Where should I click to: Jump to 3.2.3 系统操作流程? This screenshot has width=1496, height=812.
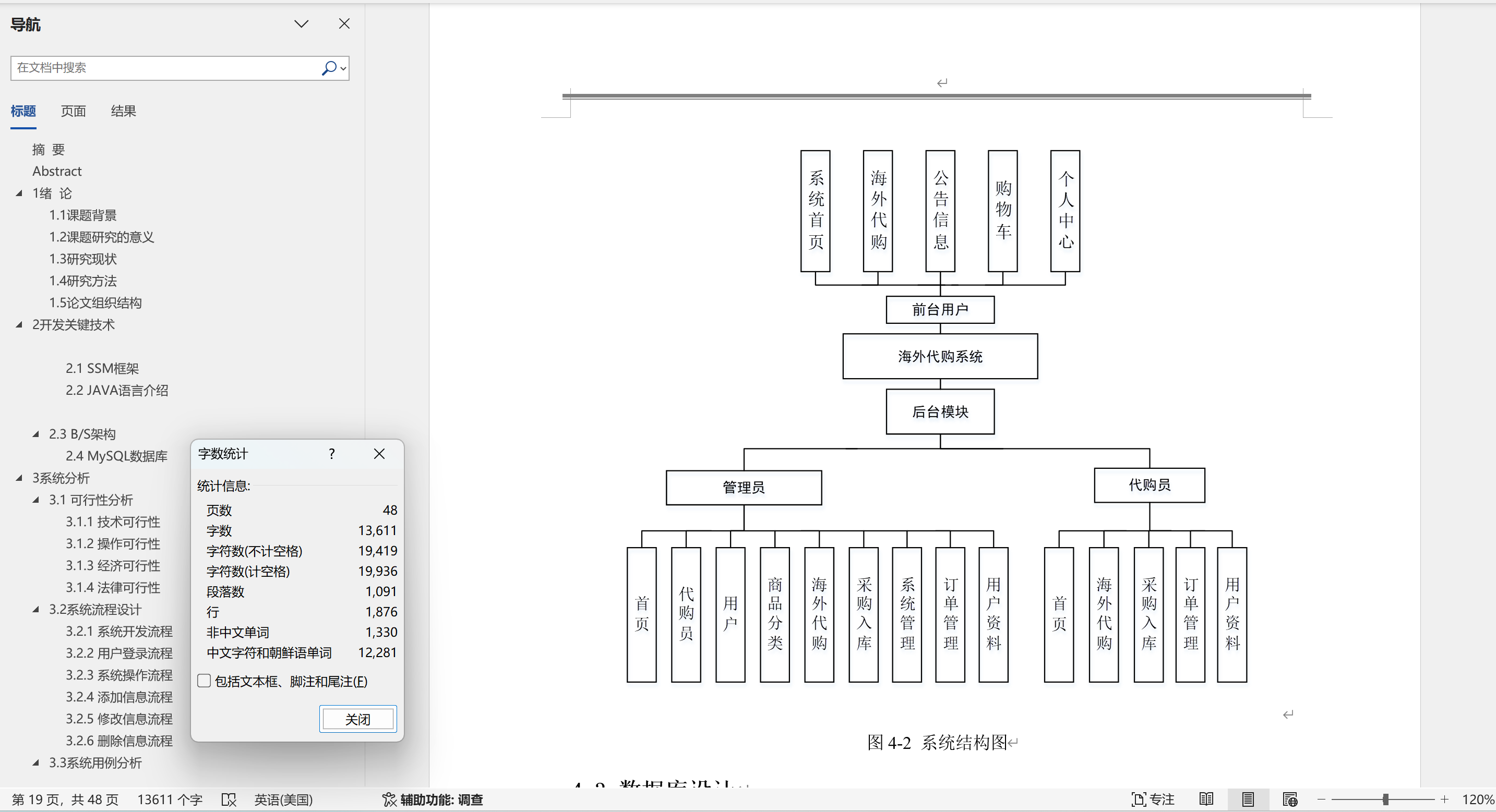(119, 675)
